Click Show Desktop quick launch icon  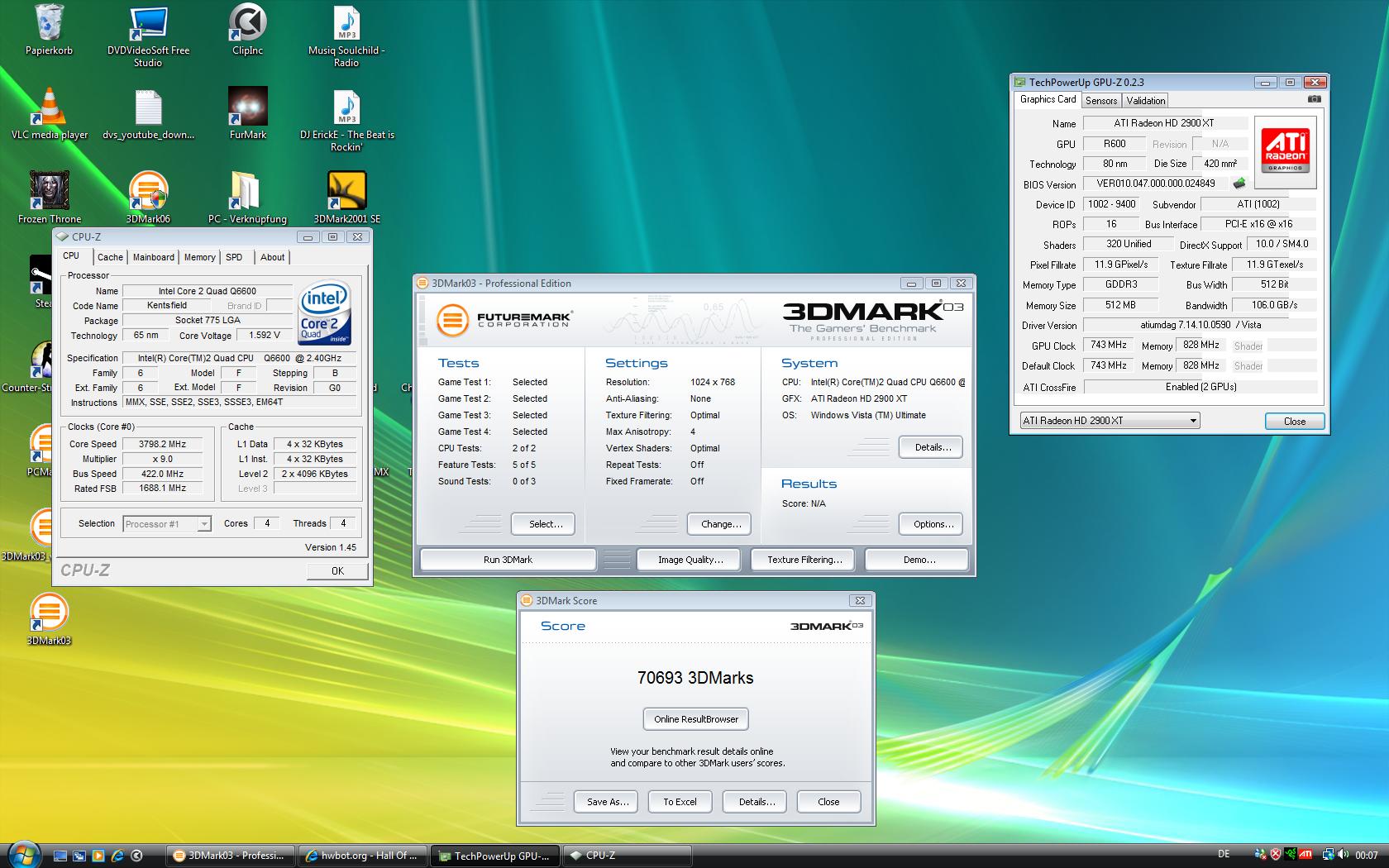click(60, 856)
